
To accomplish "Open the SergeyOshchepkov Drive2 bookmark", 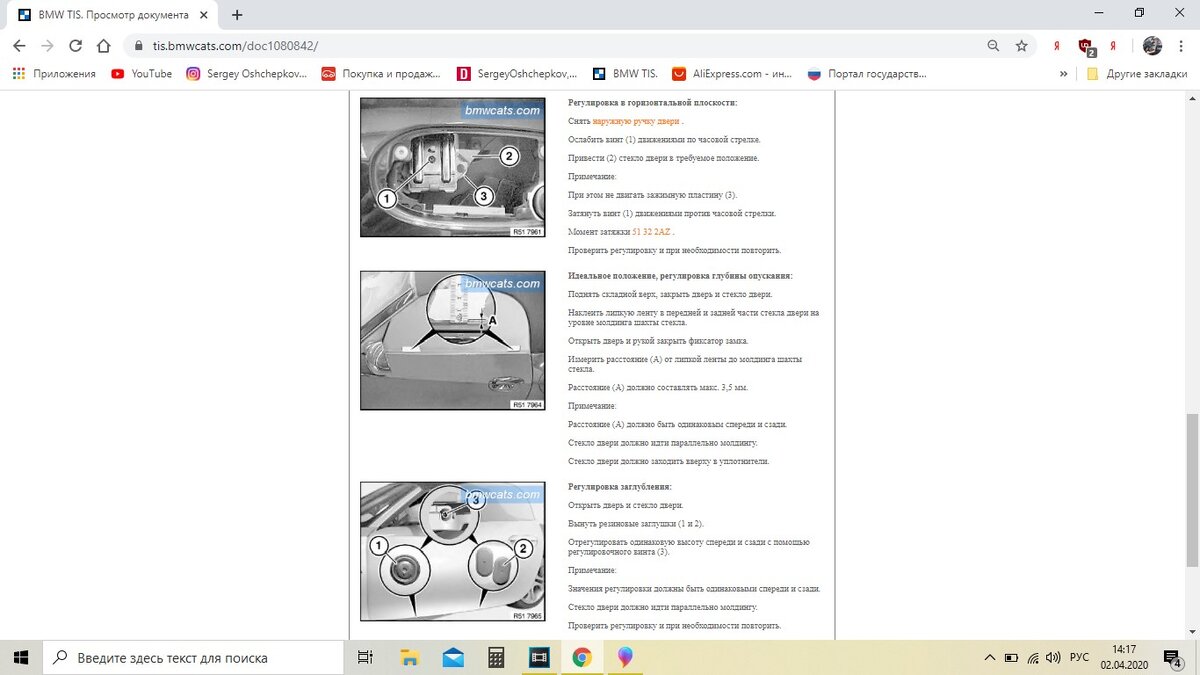I will click(517, 73).
